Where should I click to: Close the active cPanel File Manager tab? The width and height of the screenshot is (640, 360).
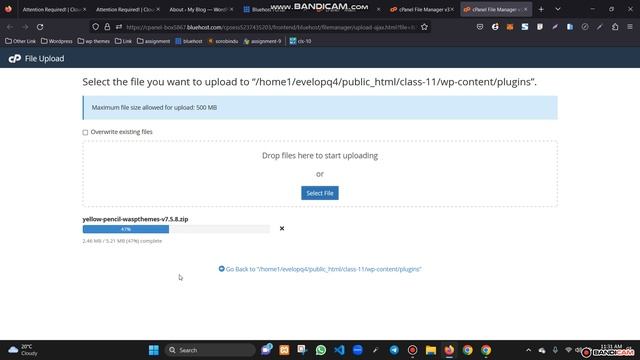pos(525,9)
